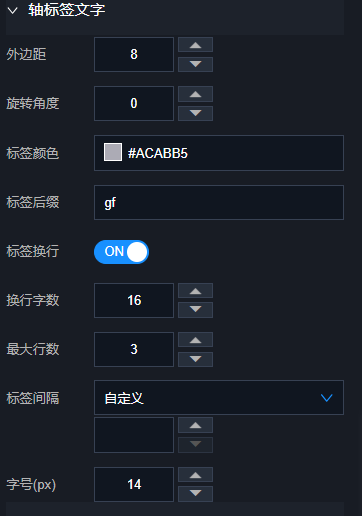Decrease 最大行数 with the down arrow
Screen dimensions: 362x516
(x=195, y=359)
